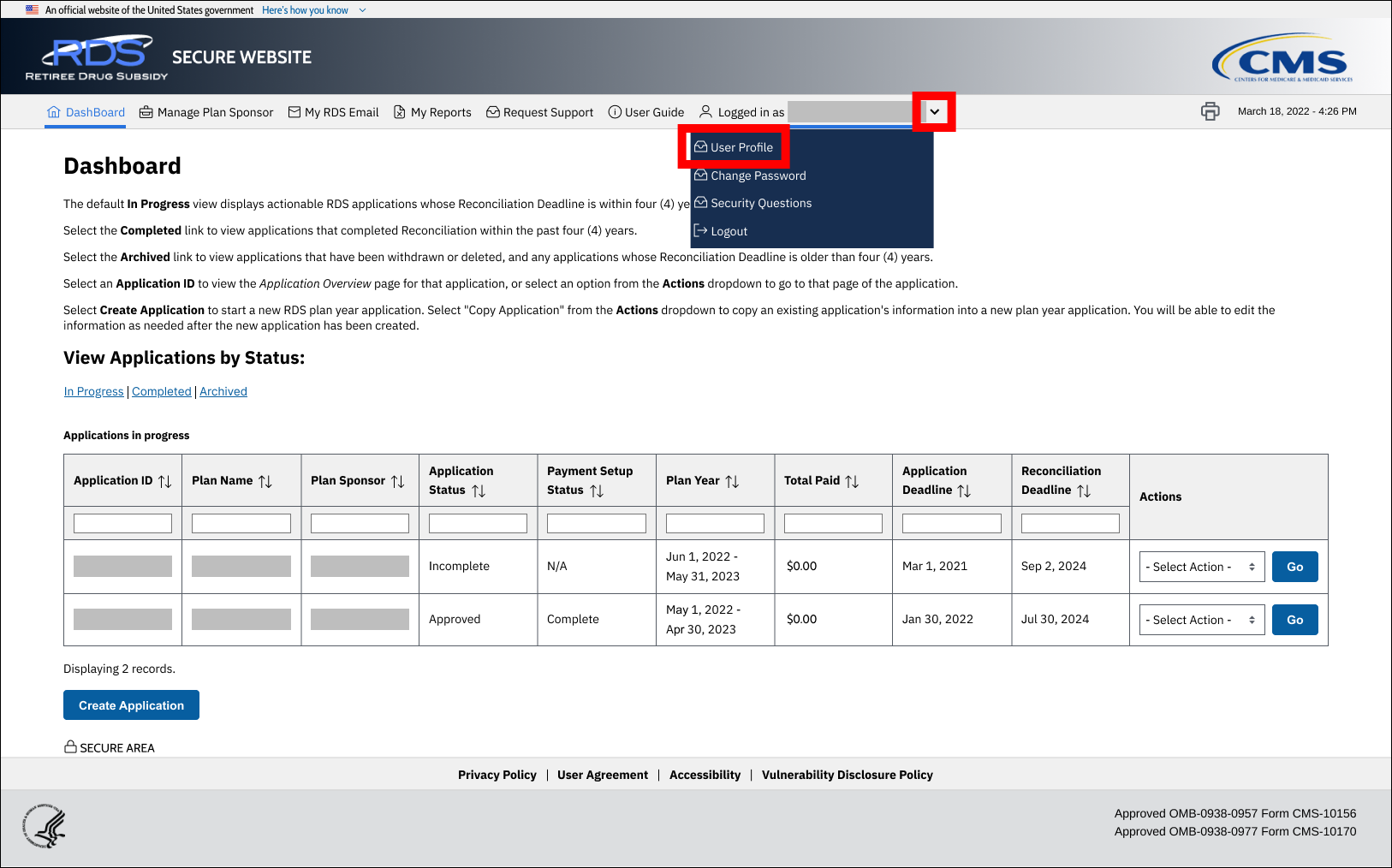Click the RDS Retiree Drug Subsidy logo
This screenshot has width=1392, height=868.
click(98, 57)
